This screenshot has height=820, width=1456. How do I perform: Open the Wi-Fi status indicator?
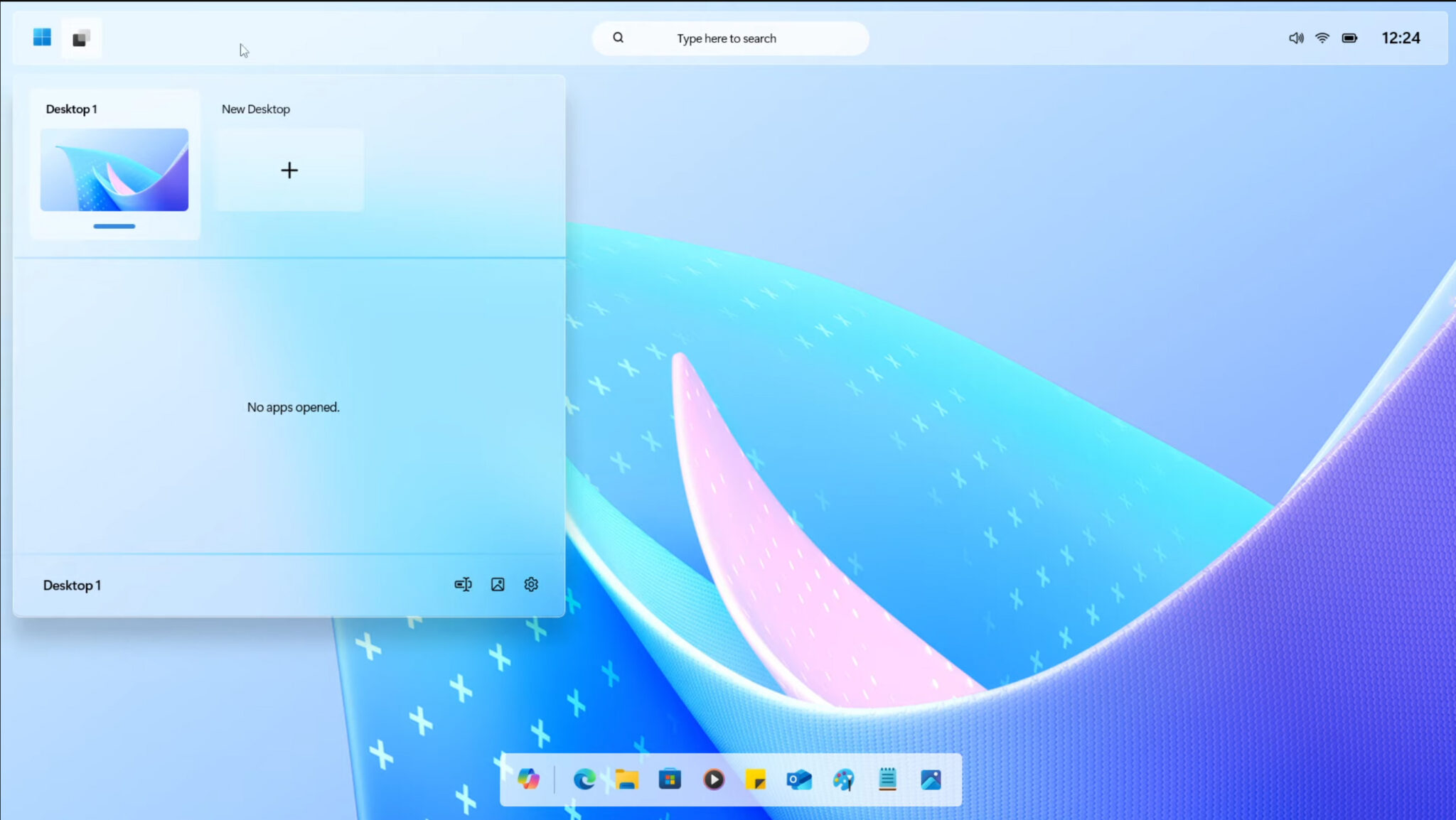click(x=1322, y=38)
